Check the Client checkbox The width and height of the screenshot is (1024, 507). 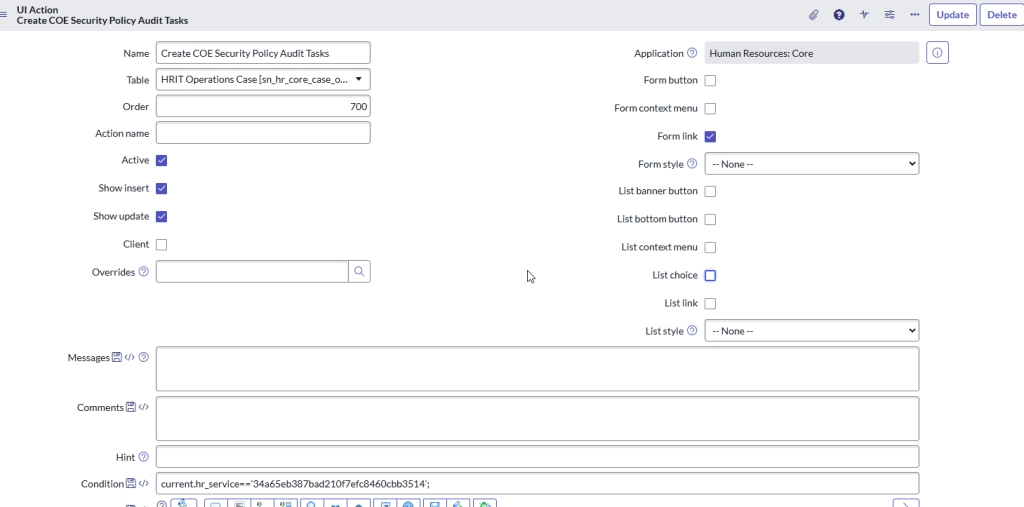point(161,244)
